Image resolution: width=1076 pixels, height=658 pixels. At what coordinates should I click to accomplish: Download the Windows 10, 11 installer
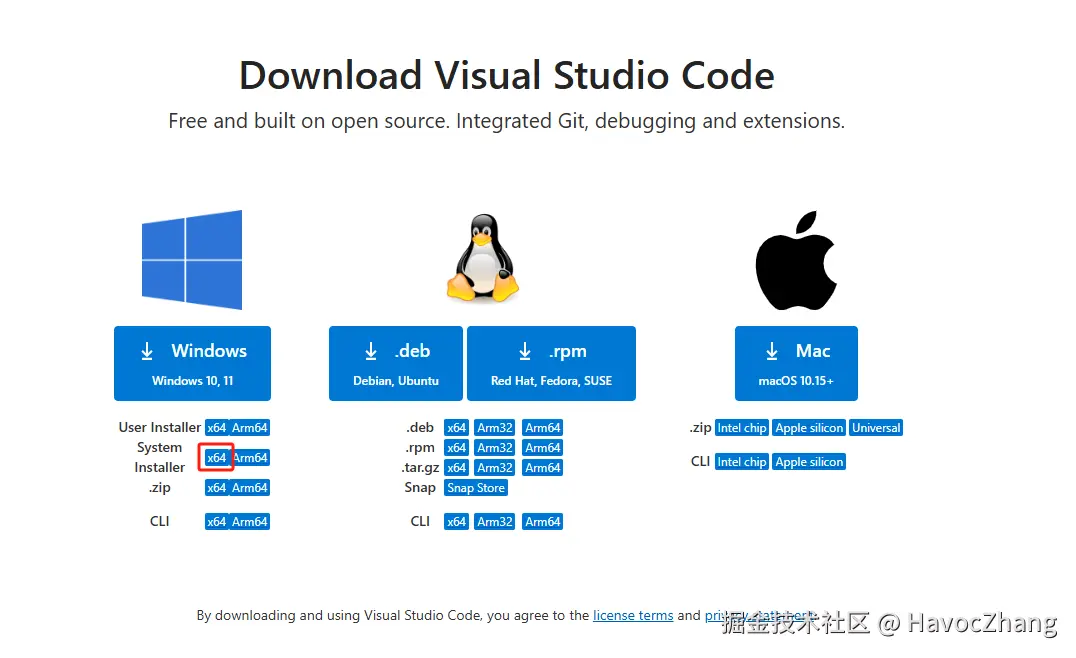192,363
